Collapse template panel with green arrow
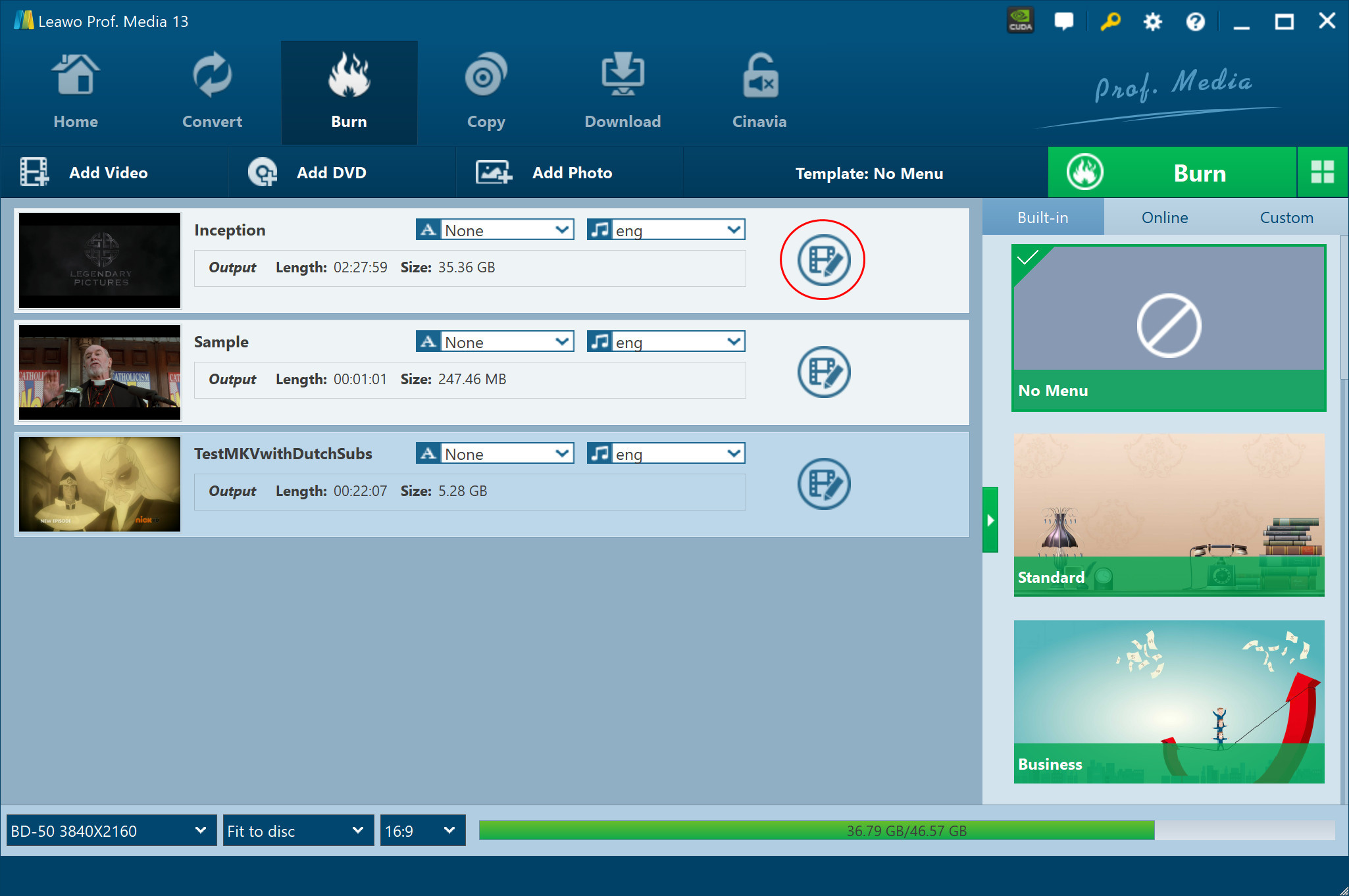Screen dimensions: 1349x896 (x=990, y=520)
